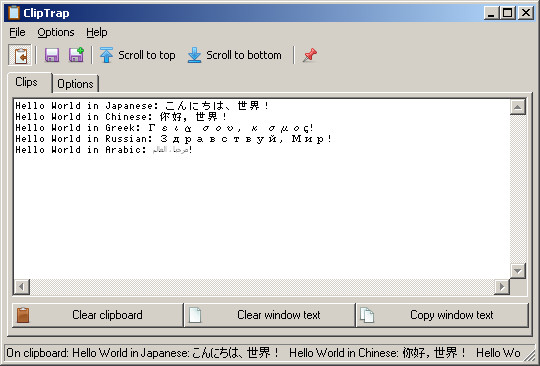Screen dimensions: 540x366
Task: Click Scroll to top toolbar button
Action: (137, 55)
